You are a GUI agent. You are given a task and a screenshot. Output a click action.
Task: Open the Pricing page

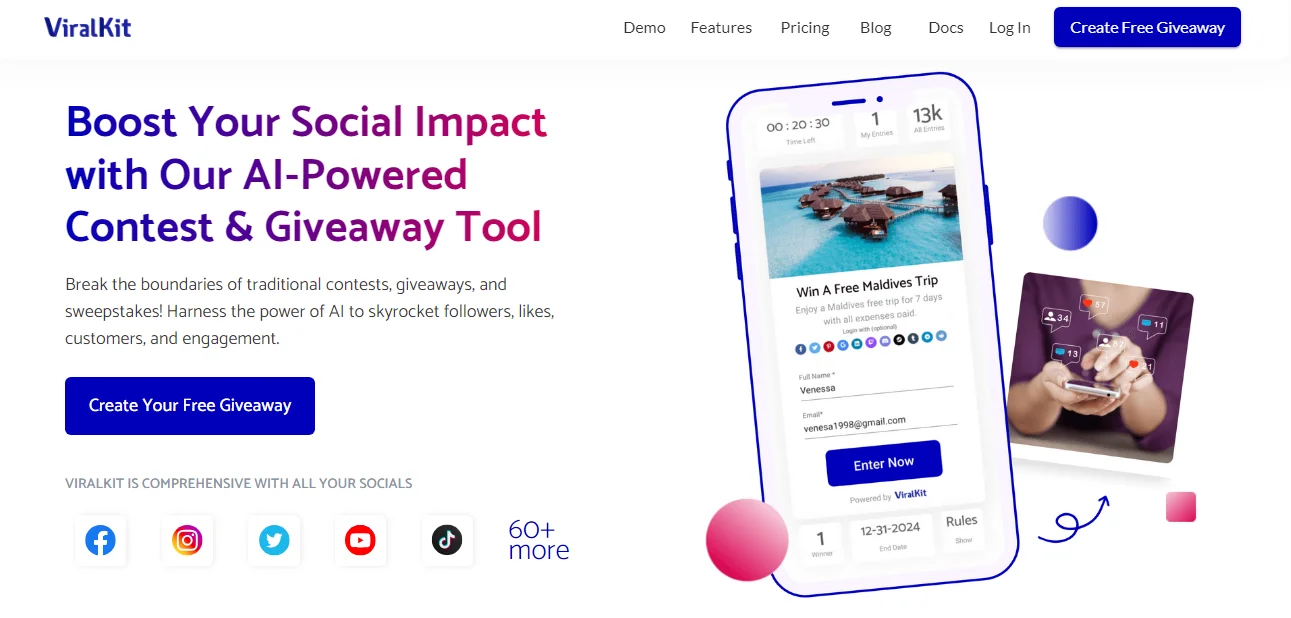pos(805,28)
